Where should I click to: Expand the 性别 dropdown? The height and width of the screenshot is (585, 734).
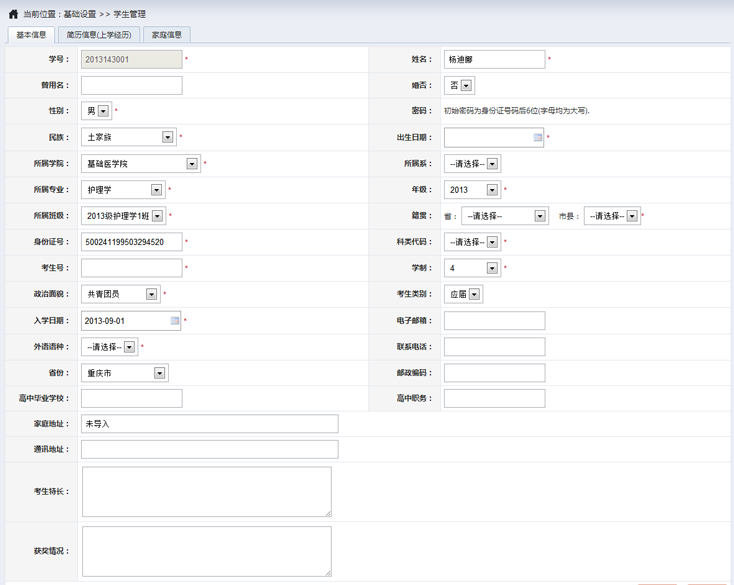coord(104,111)
